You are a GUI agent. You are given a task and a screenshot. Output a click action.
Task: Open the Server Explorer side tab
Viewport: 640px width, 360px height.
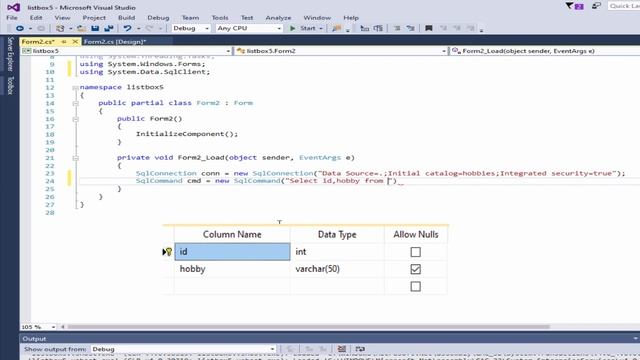(x=10, y=53)
